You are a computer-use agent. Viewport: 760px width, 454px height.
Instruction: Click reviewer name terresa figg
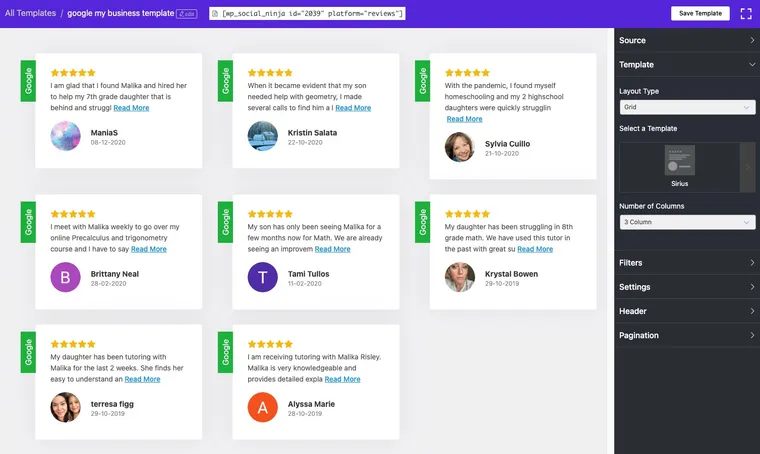point(112,404)
